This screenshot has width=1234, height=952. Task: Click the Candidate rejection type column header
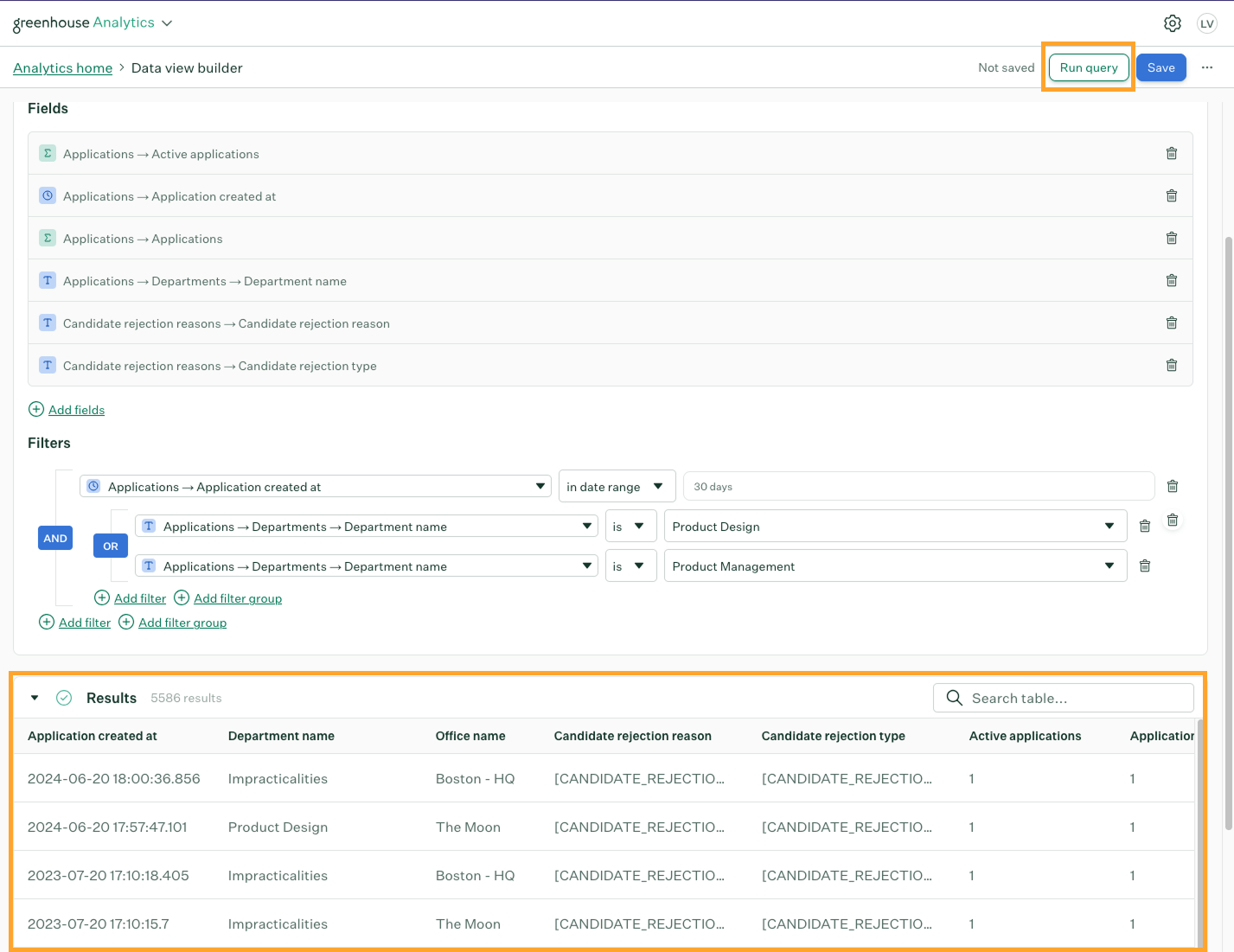click(834, 736)
